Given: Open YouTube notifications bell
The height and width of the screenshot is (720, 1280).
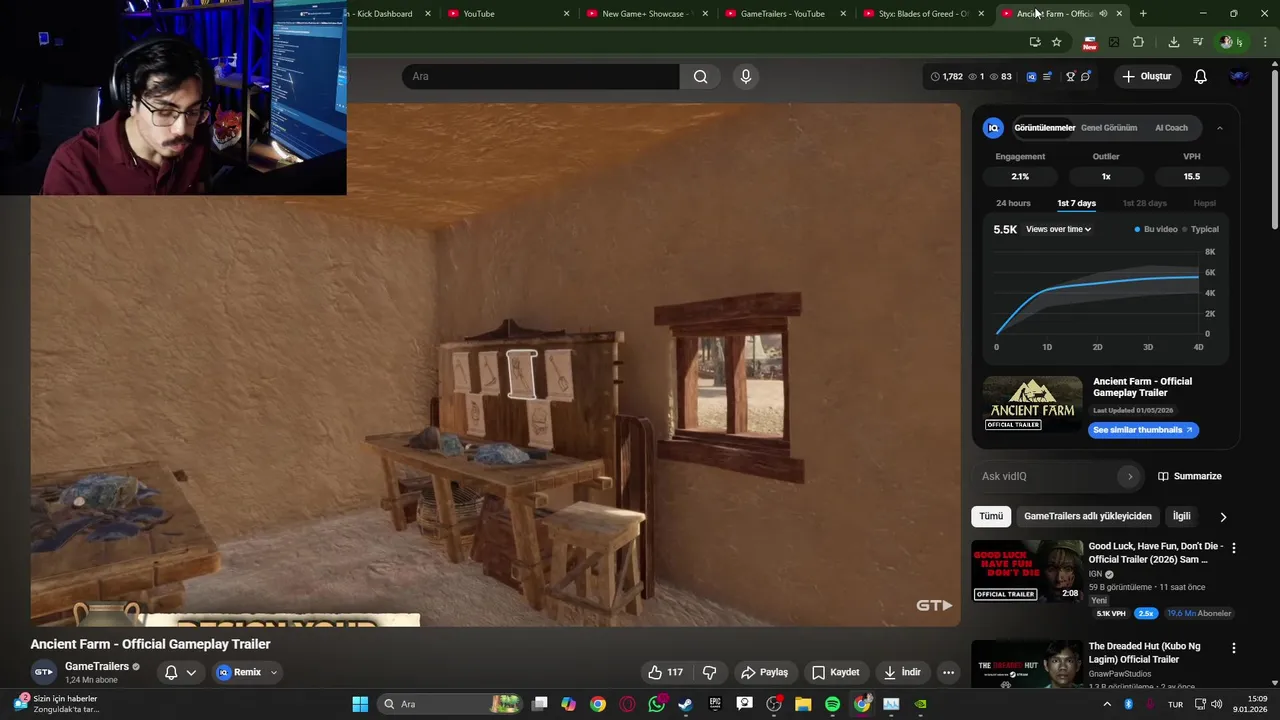Looking at the screenshot, I should tap(1200, 76).
